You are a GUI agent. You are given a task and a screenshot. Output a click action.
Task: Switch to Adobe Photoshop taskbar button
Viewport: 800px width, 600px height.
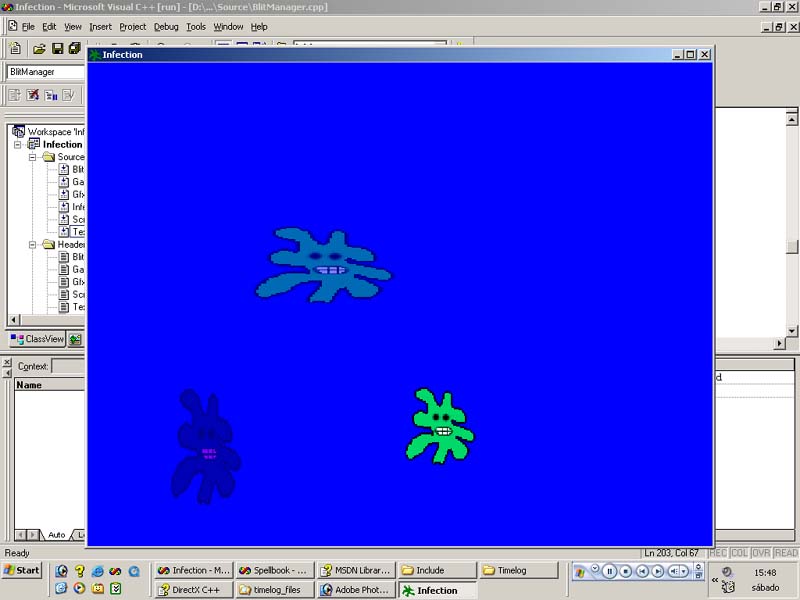[x=357, y=590]
